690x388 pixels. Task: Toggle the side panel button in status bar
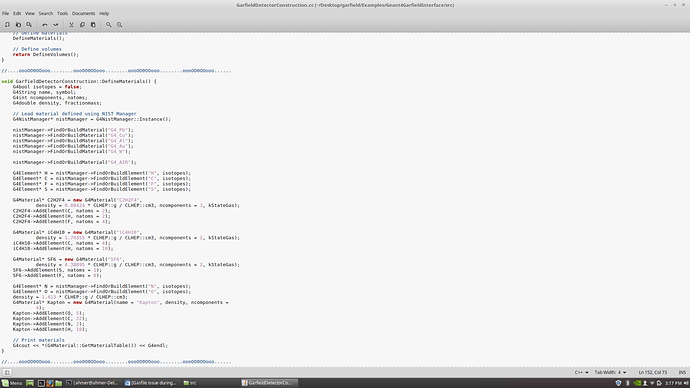[x=7, y=372]
